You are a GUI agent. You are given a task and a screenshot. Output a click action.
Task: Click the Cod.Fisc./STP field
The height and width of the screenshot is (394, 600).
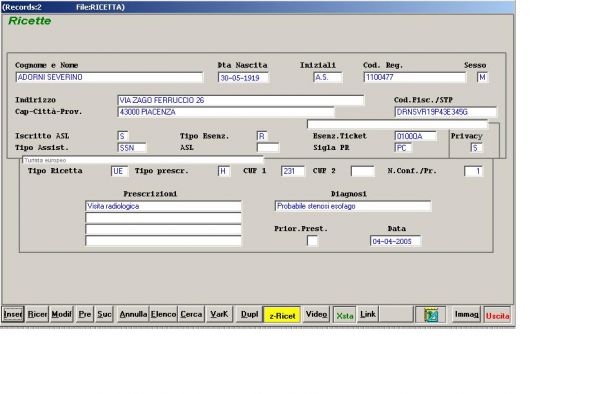coord(445,112)
